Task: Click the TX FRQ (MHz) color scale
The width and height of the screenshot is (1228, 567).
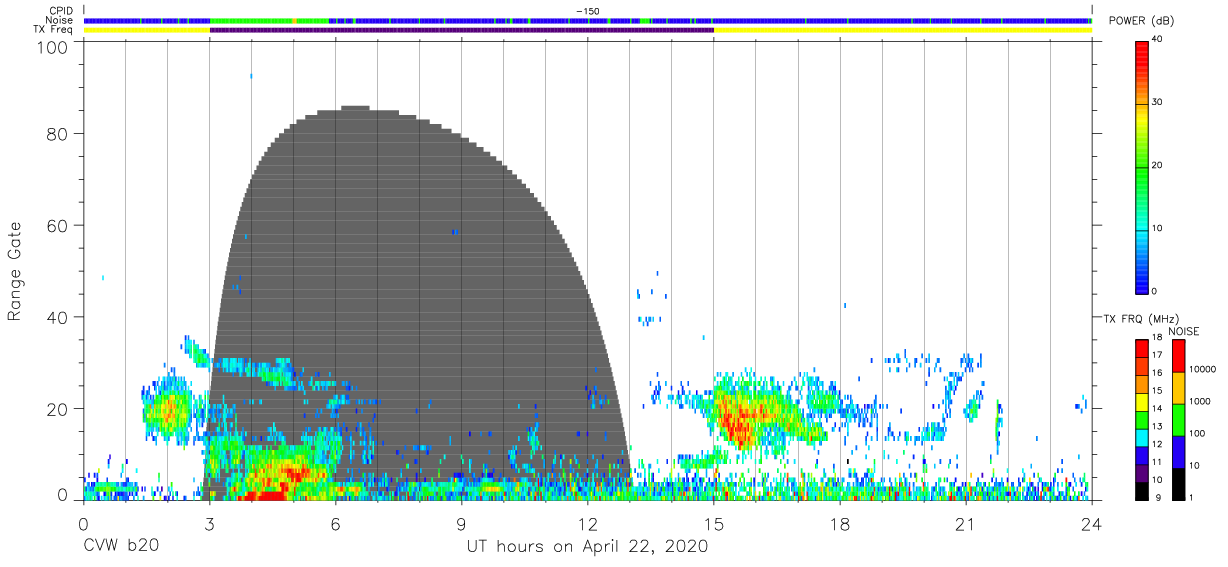Action: click(x=1142, y=420)
